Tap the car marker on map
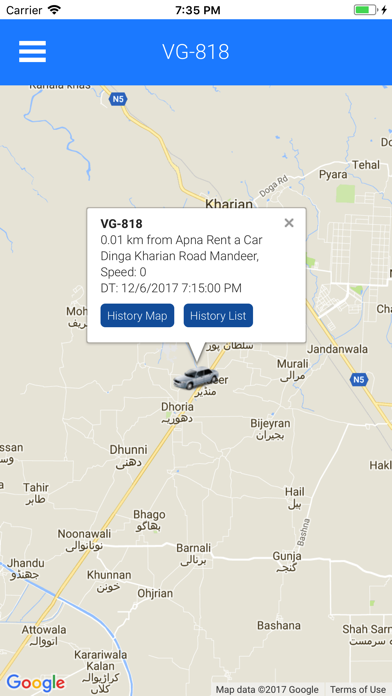Image resolution: width=392 pixels, height=696 pixels. pos(196,378)
